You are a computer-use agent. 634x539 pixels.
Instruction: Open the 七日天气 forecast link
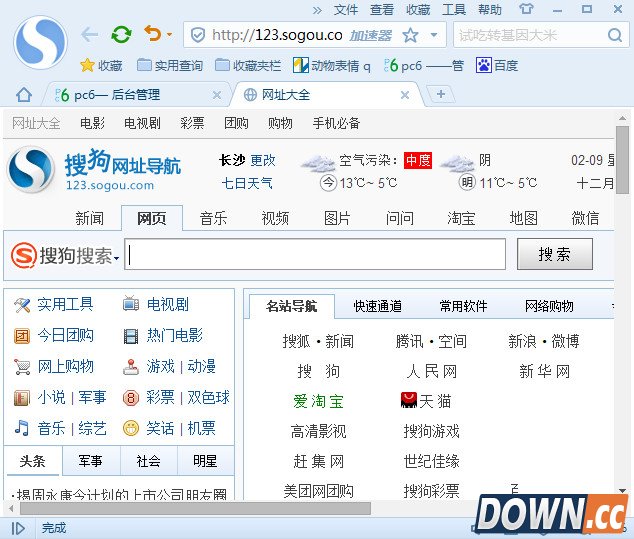click(247, 183)
